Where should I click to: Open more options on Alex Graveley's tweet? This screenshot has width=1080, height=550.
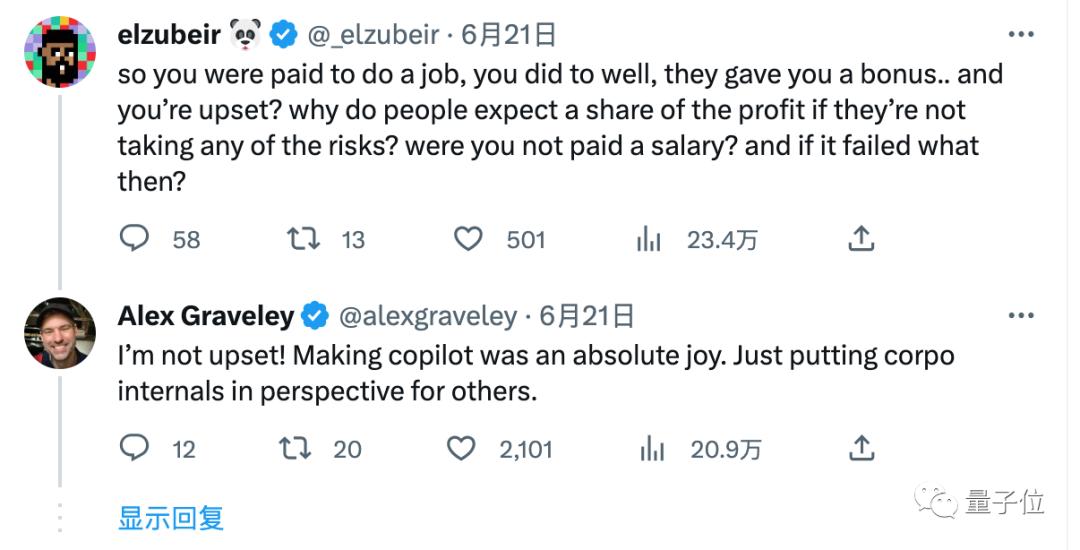[1020, 316]
